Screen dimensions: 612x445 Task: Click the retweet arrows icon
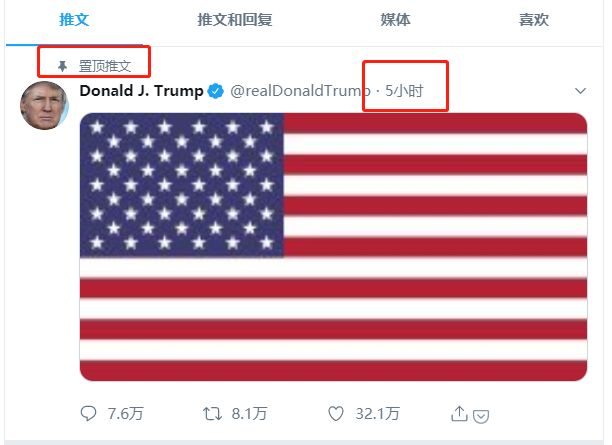[x=212, y=414]
